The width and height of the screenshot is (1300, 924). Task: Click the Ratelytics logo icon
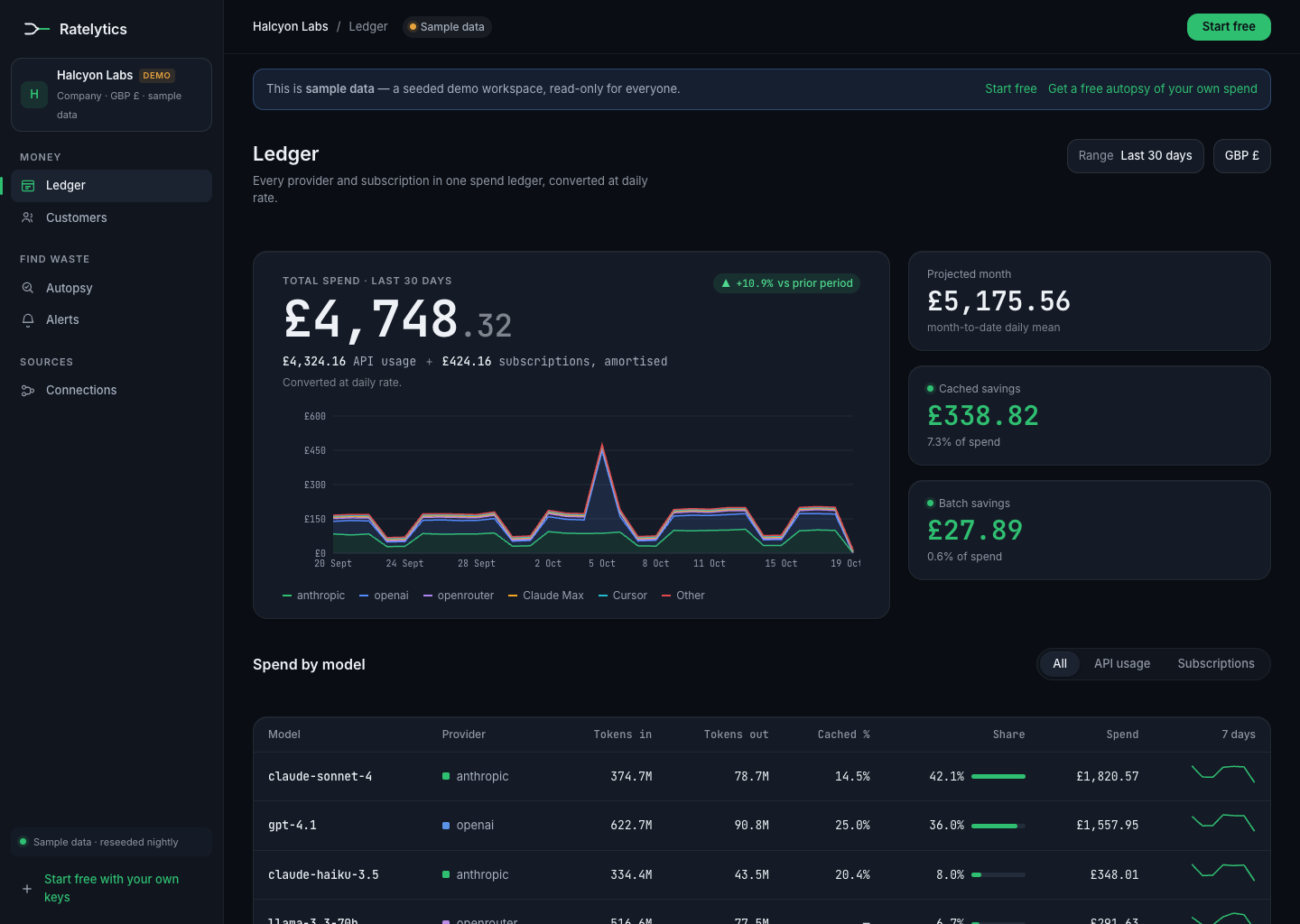point(36,29)
